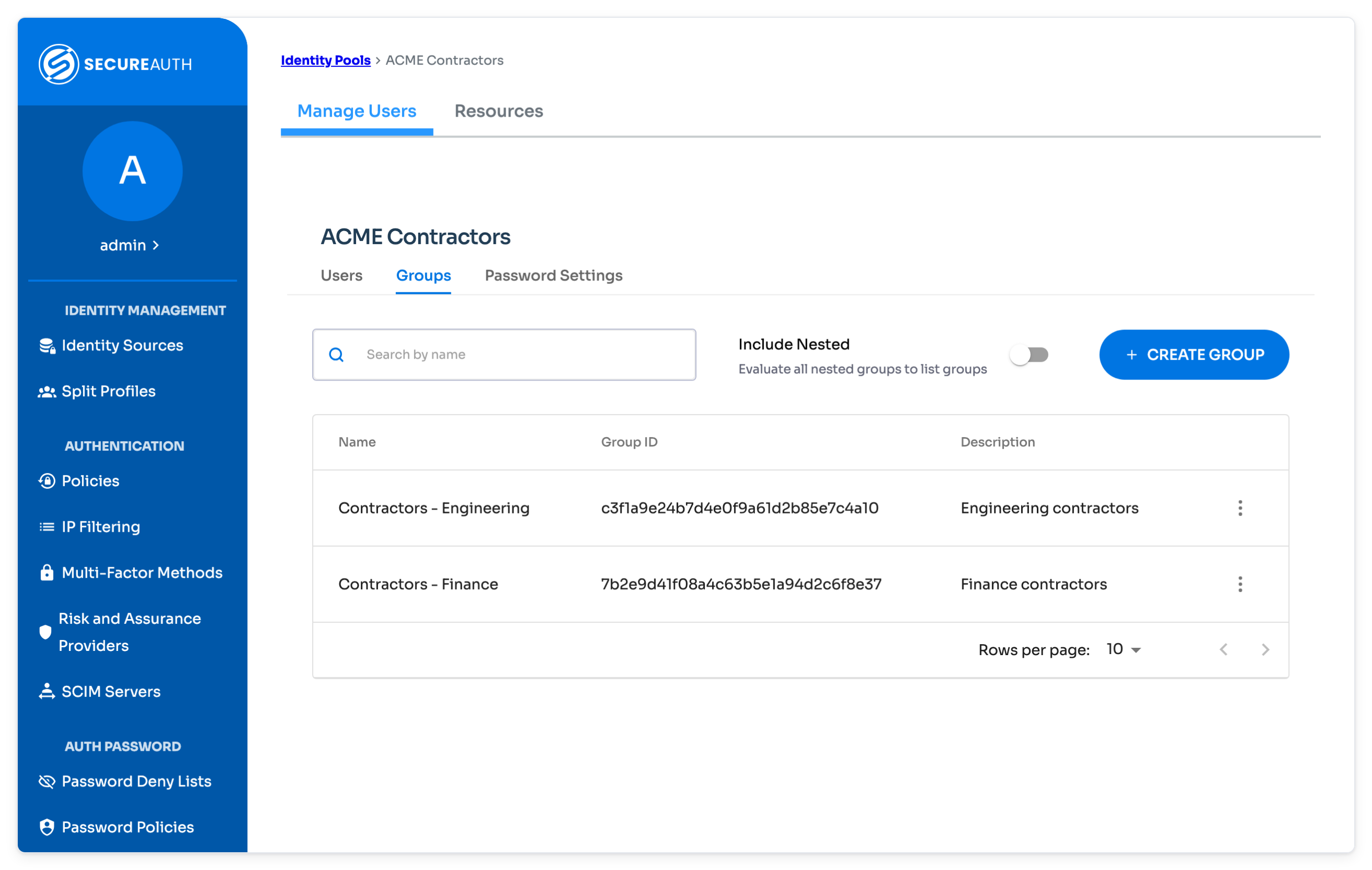The width and height of the screenshot is (1372, 870).
Task: Follow the Identity Pools breadcrumb link
Action: [x=326, y=61]
